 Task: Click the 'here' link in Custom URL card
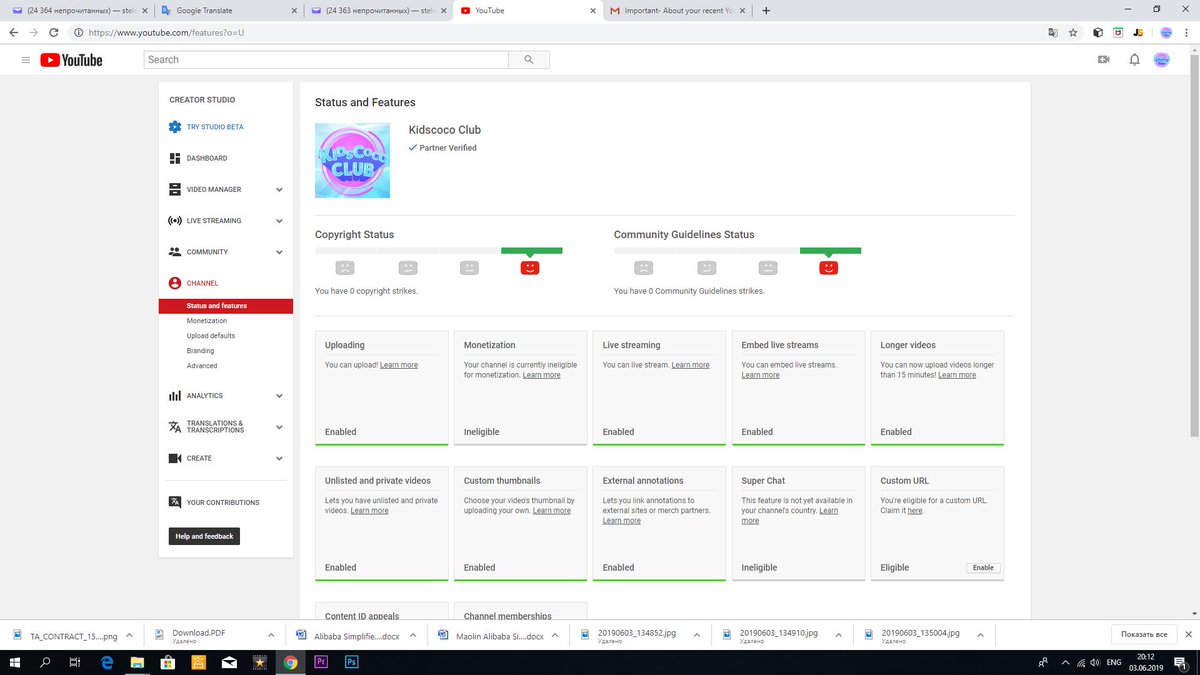point(915,510)
